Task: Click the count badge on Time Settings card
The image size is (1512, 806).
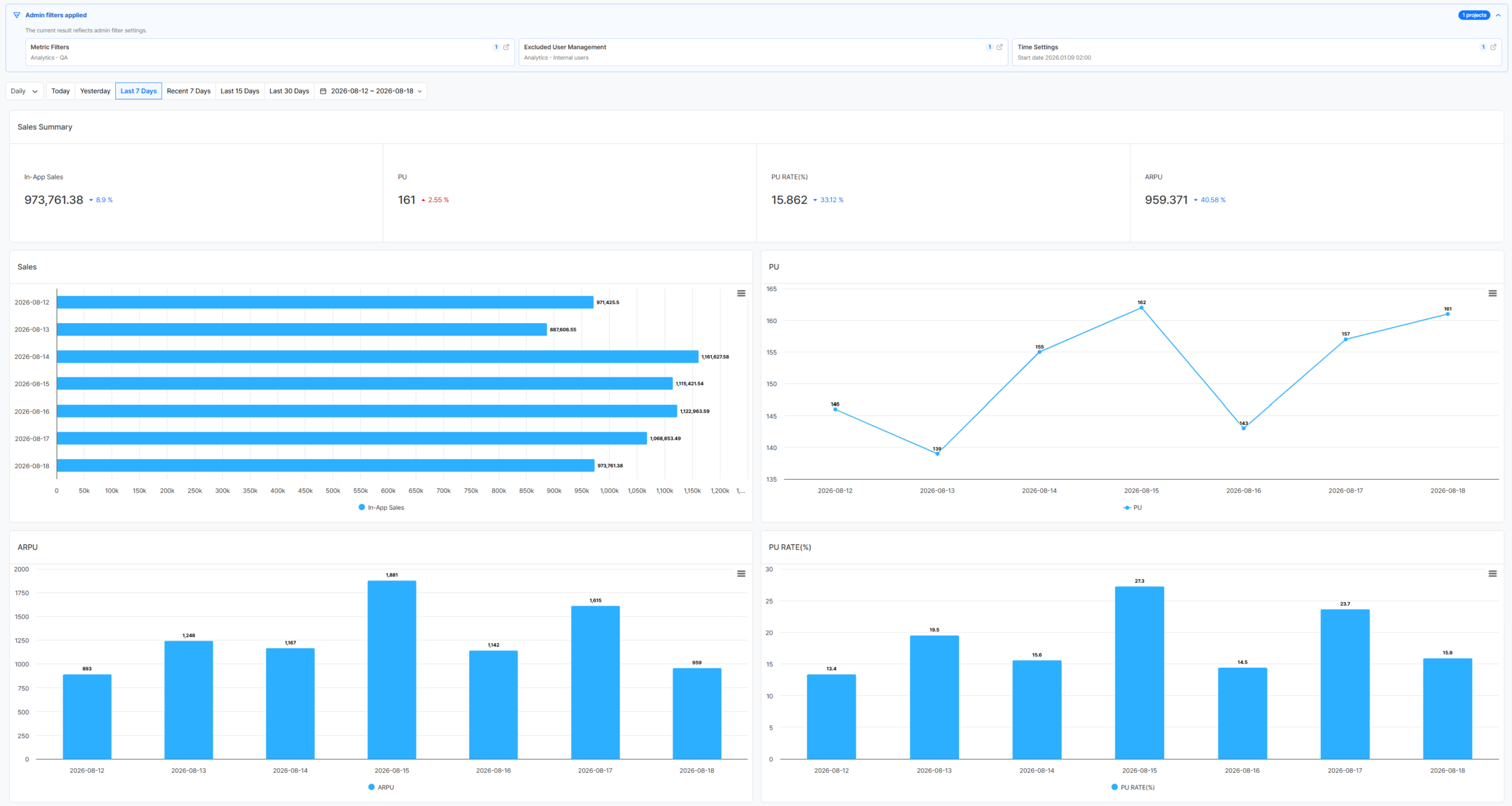Action: click(1483, 47)
